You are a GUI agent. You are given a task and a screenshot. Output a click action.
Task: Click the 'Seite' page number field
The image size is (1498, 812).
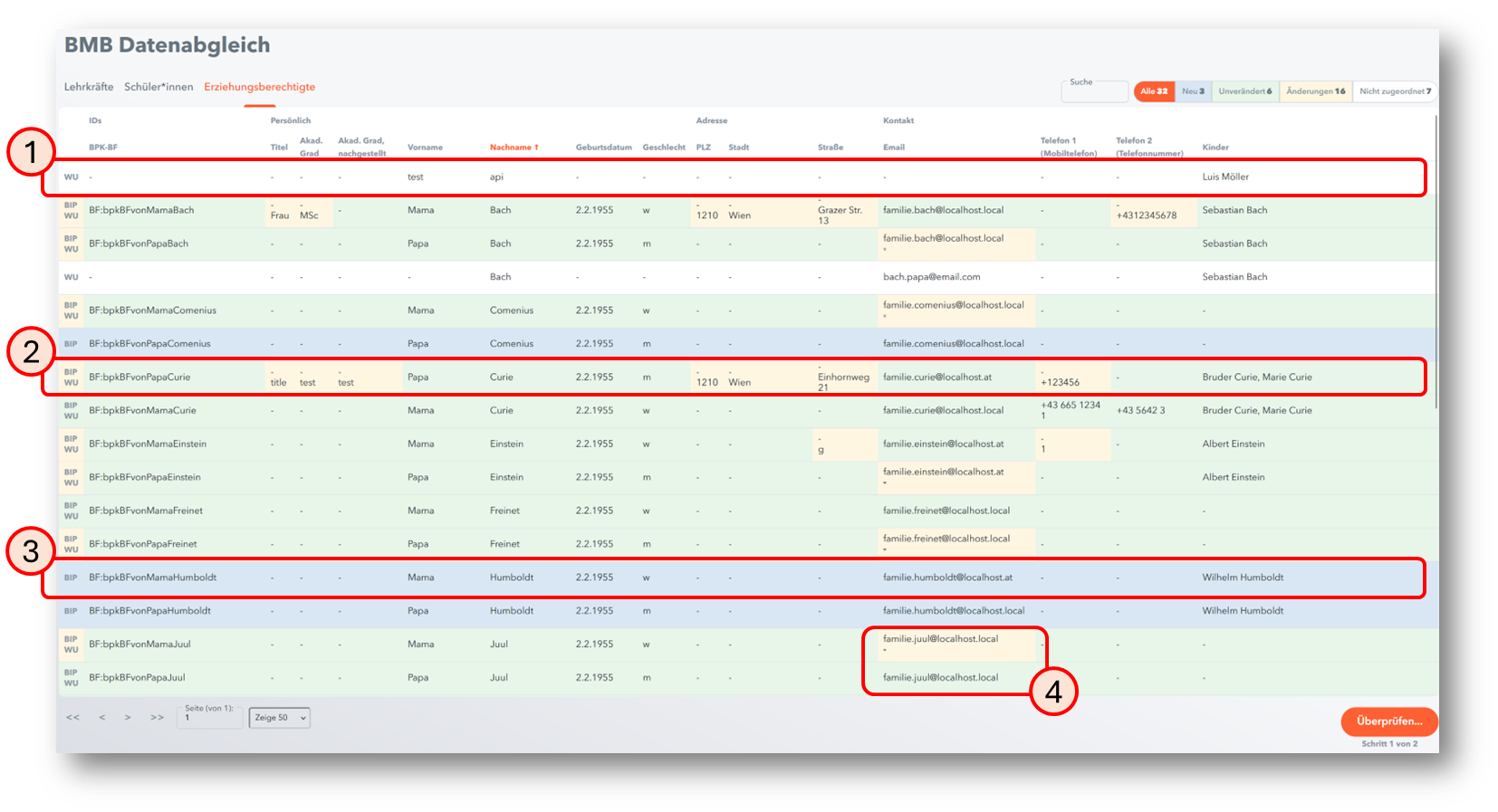click(x=210, y=719)
